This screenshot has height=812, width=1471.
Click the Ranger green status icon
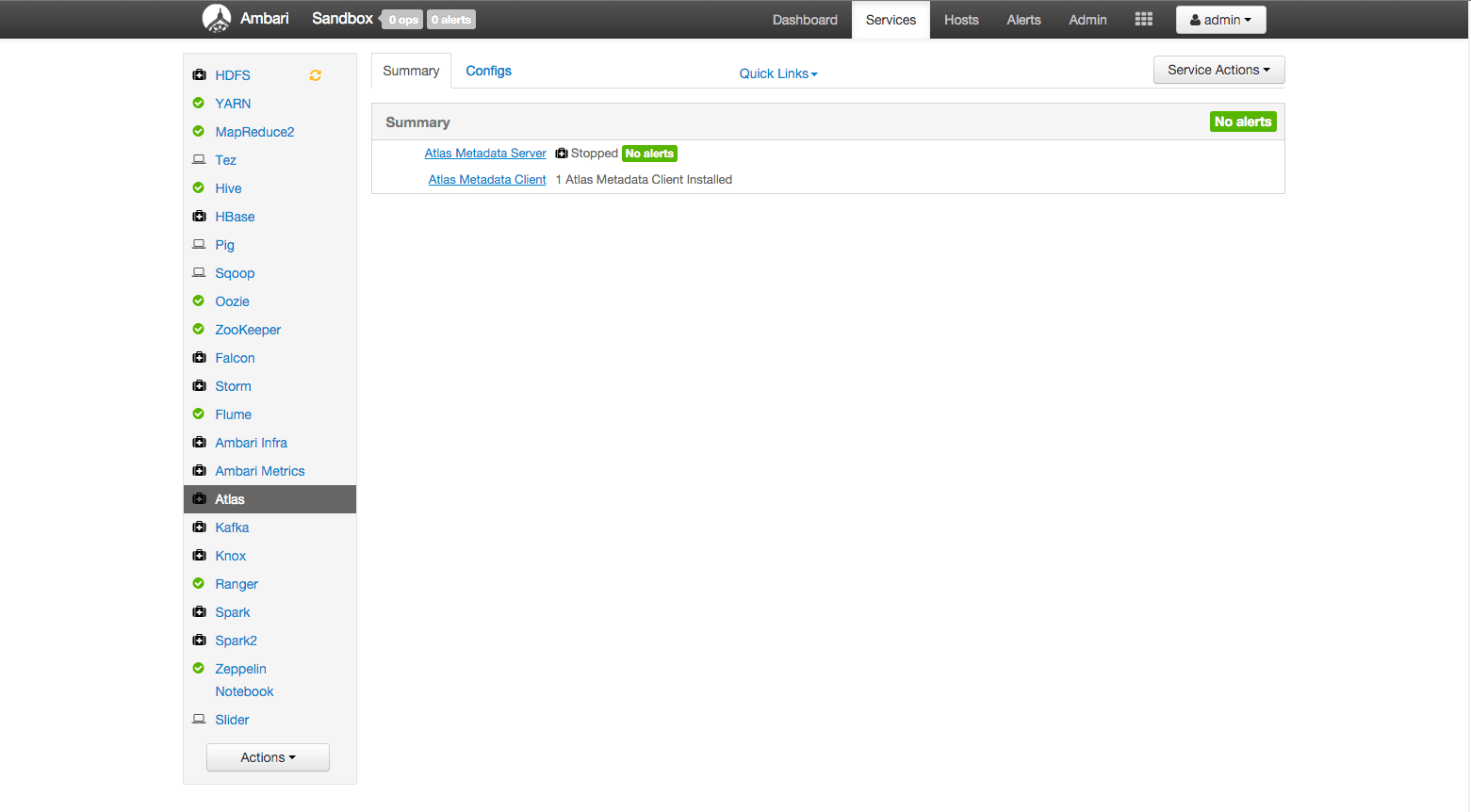[x=199, y=583]
